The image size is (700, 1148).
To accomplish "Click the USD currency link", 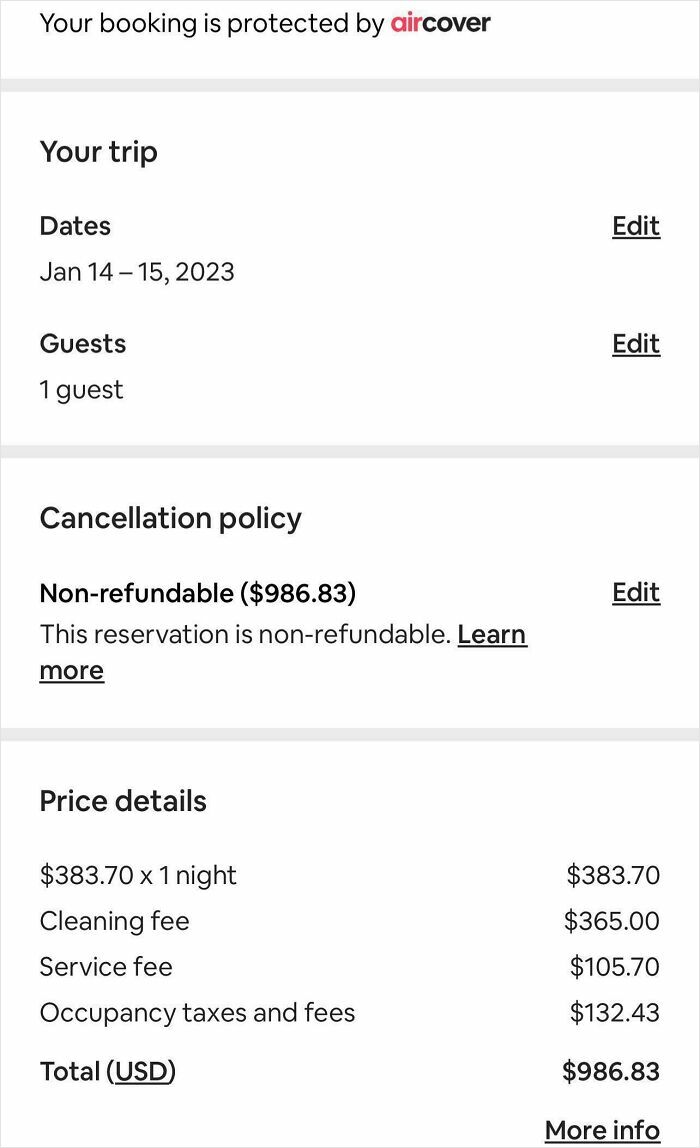I will tap(141, 1072).
